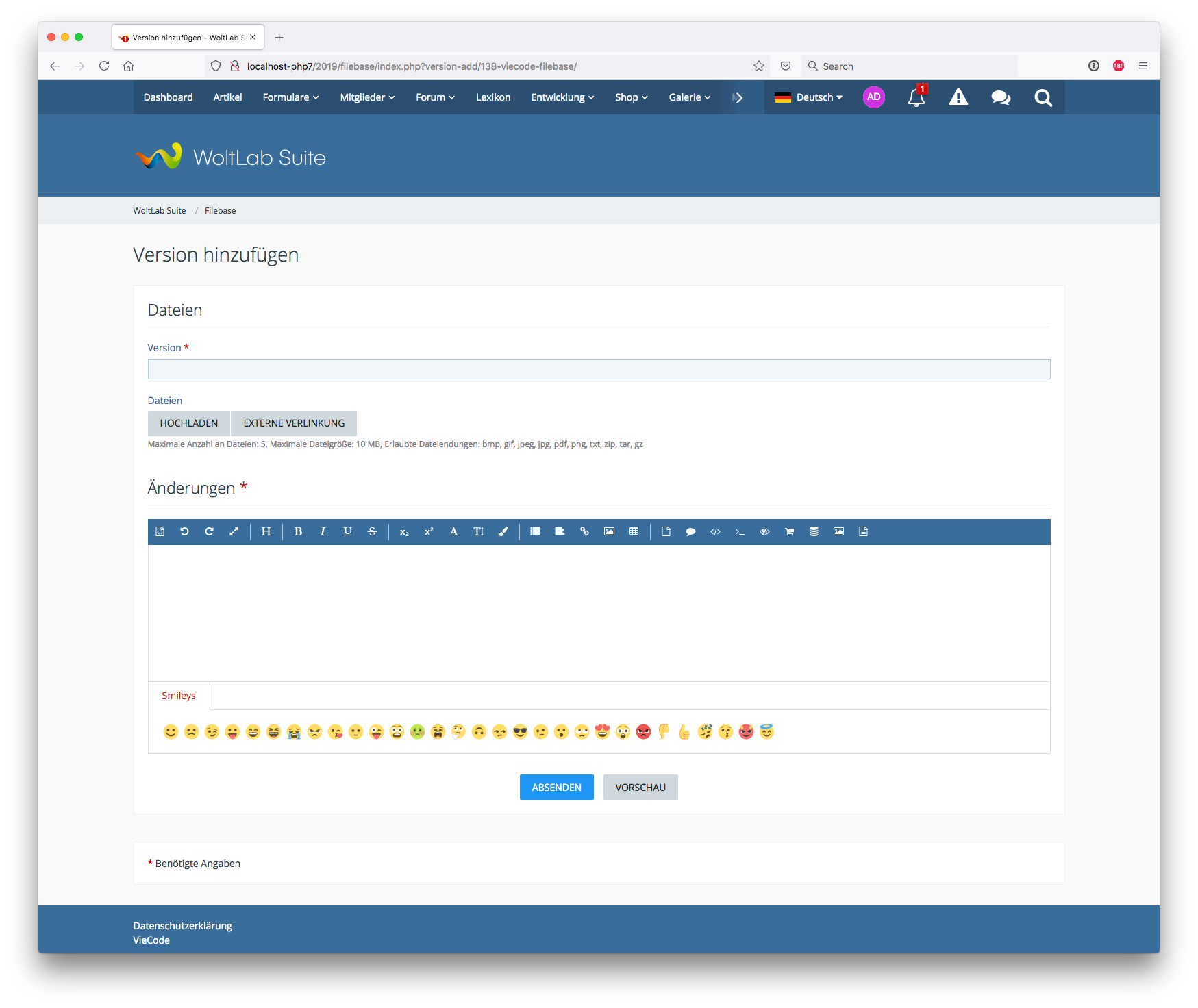This screenshot has width=1198, height=1008.
Task: Open the Lexikon menu item
Action: click(493, 97)
